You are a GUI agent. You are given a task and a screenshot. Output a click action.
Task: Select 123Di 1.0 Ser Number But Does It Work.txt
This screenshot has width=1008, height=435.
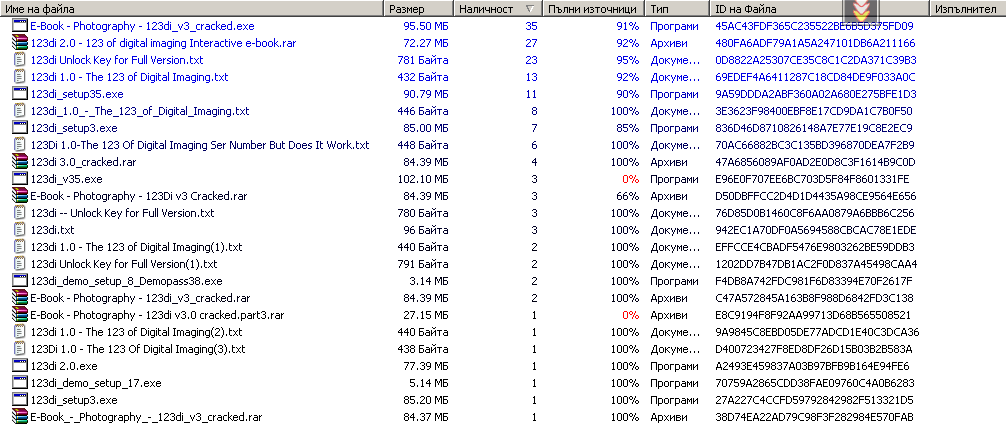tap(200, 145)
